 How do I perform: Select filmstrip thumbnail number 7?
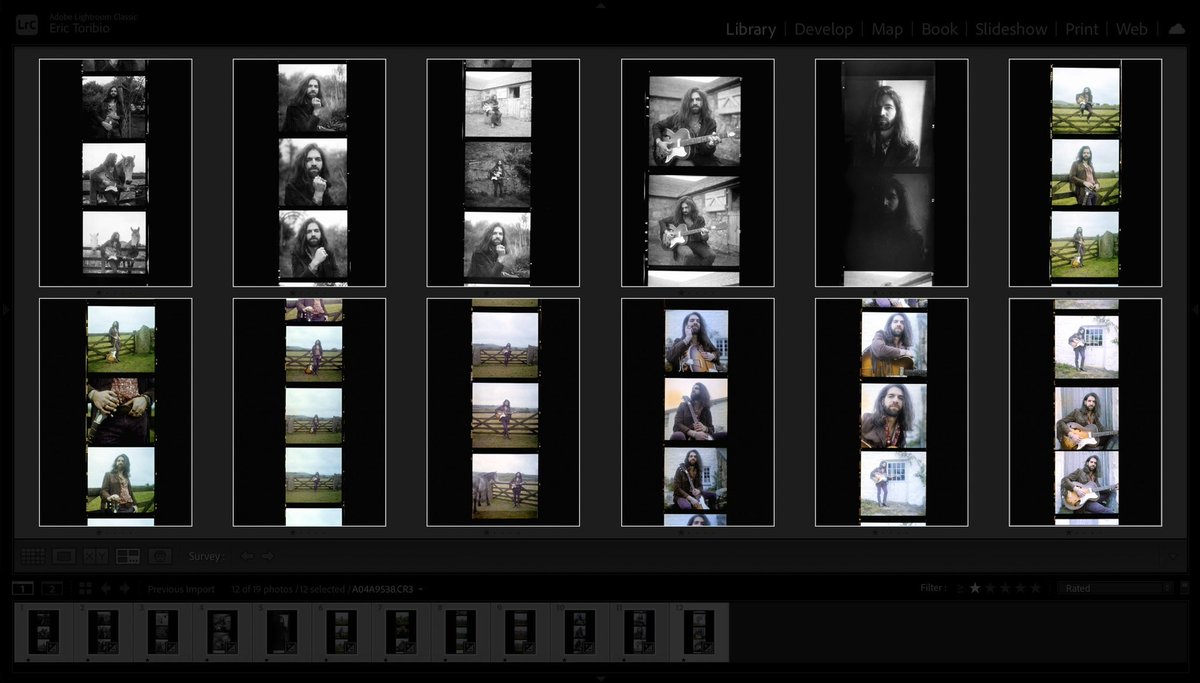coord(401,632)
